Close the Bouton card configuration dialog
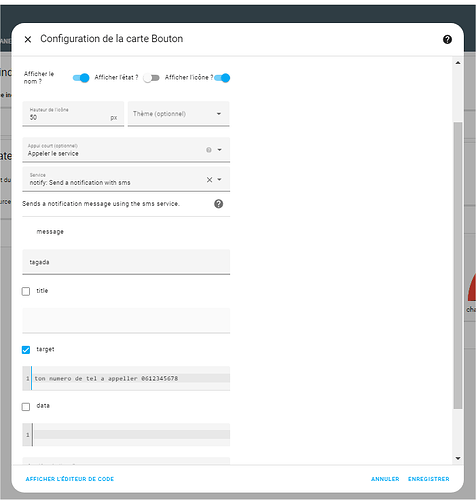Viewport: 476px width, 500px height. click(28, 39)
